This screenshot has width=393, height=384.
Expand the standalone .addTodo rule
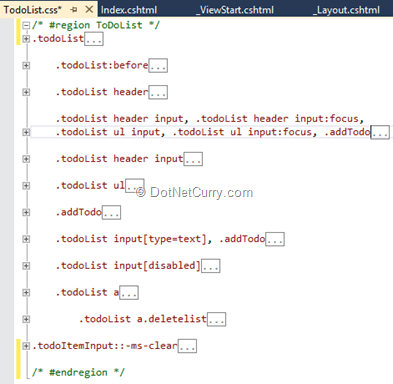[x=26, y=212]
